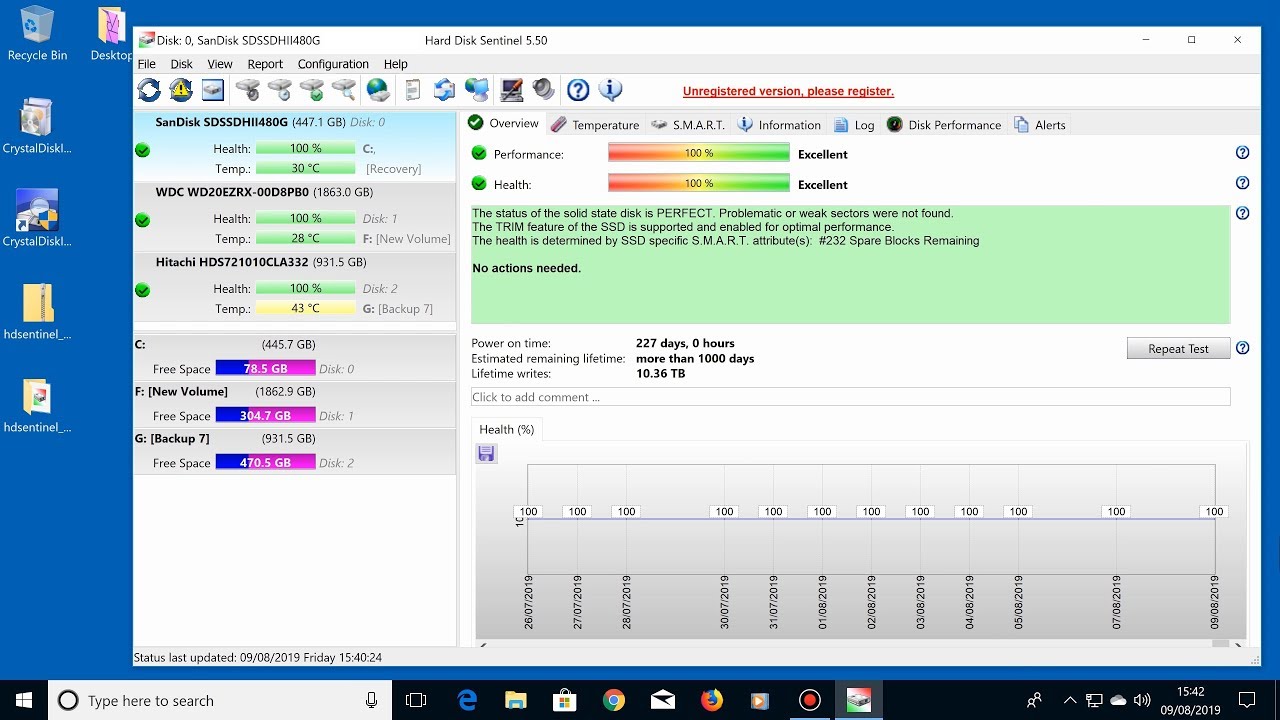Viewport: 1280px width, 720px height.
Task: Open the warning report toolbar icon
Action: tap(181, 90)
